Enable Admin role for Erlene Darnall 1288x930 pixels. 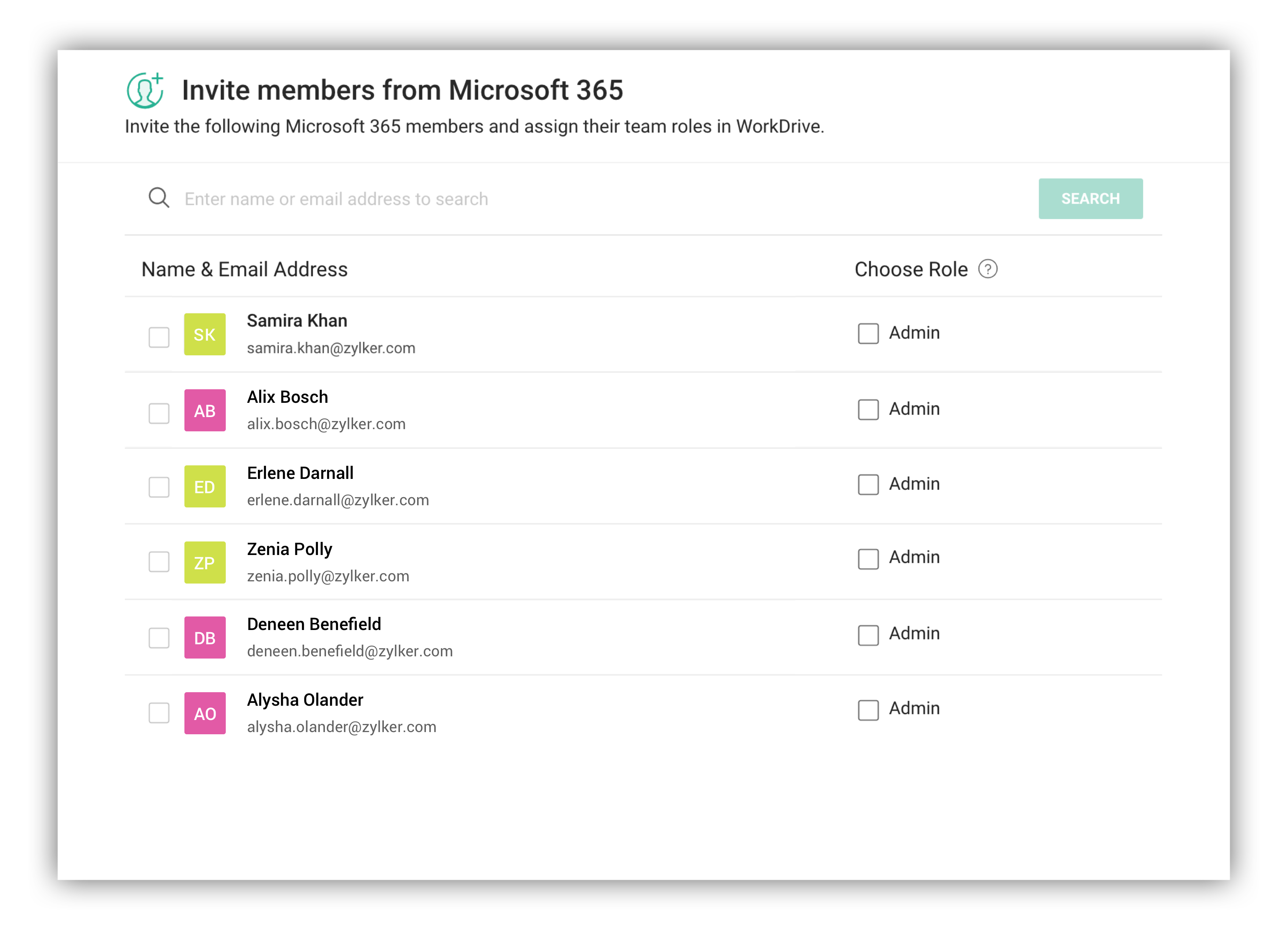pos(868,485)
